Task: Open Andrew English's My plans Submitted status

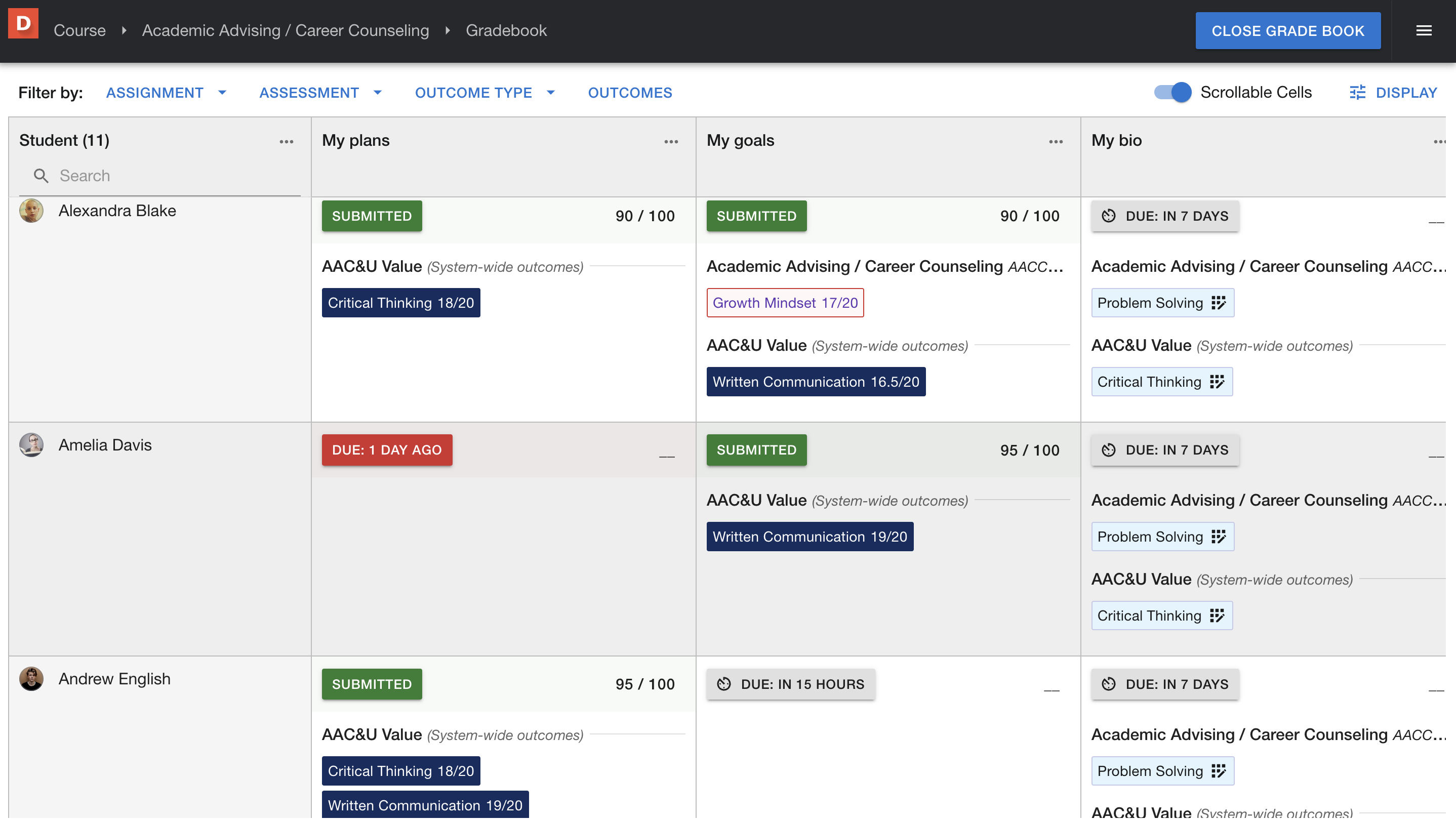Action: (x=372, y=684)
